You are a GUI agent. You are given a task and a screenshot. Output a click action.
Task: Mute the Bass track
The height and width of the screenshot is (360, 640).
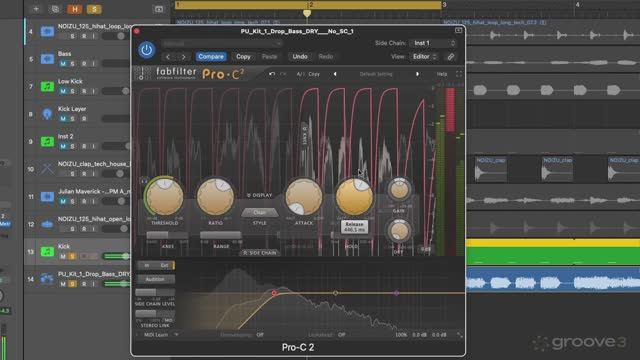click(63, 64)
